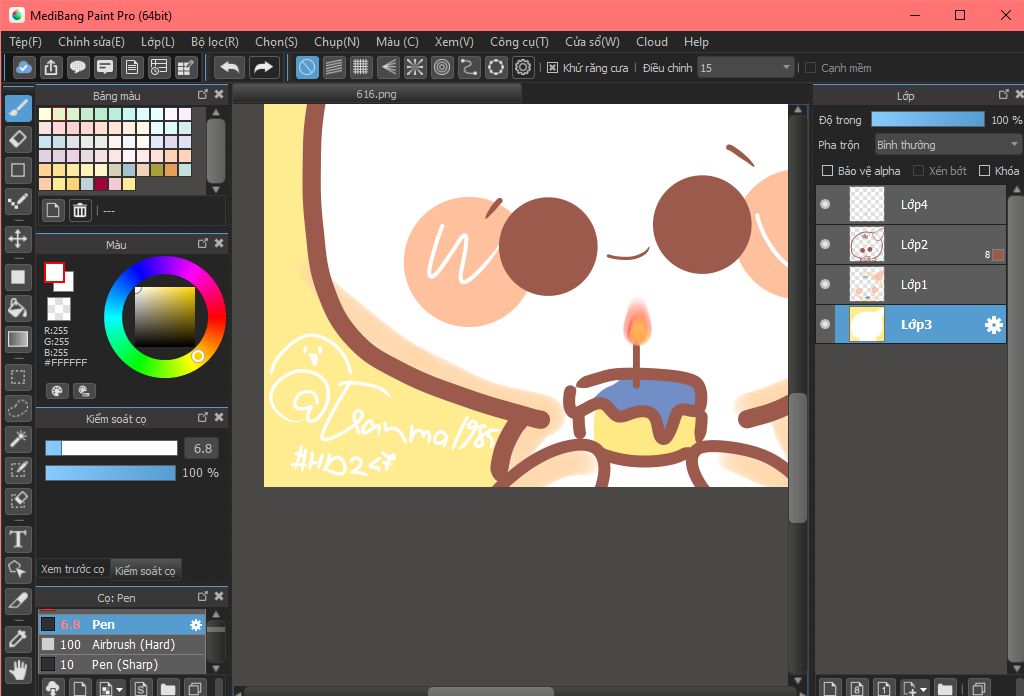Click the Redo arrow in toolbar
Screen dimensions: 1024x696
pos(263,67)
